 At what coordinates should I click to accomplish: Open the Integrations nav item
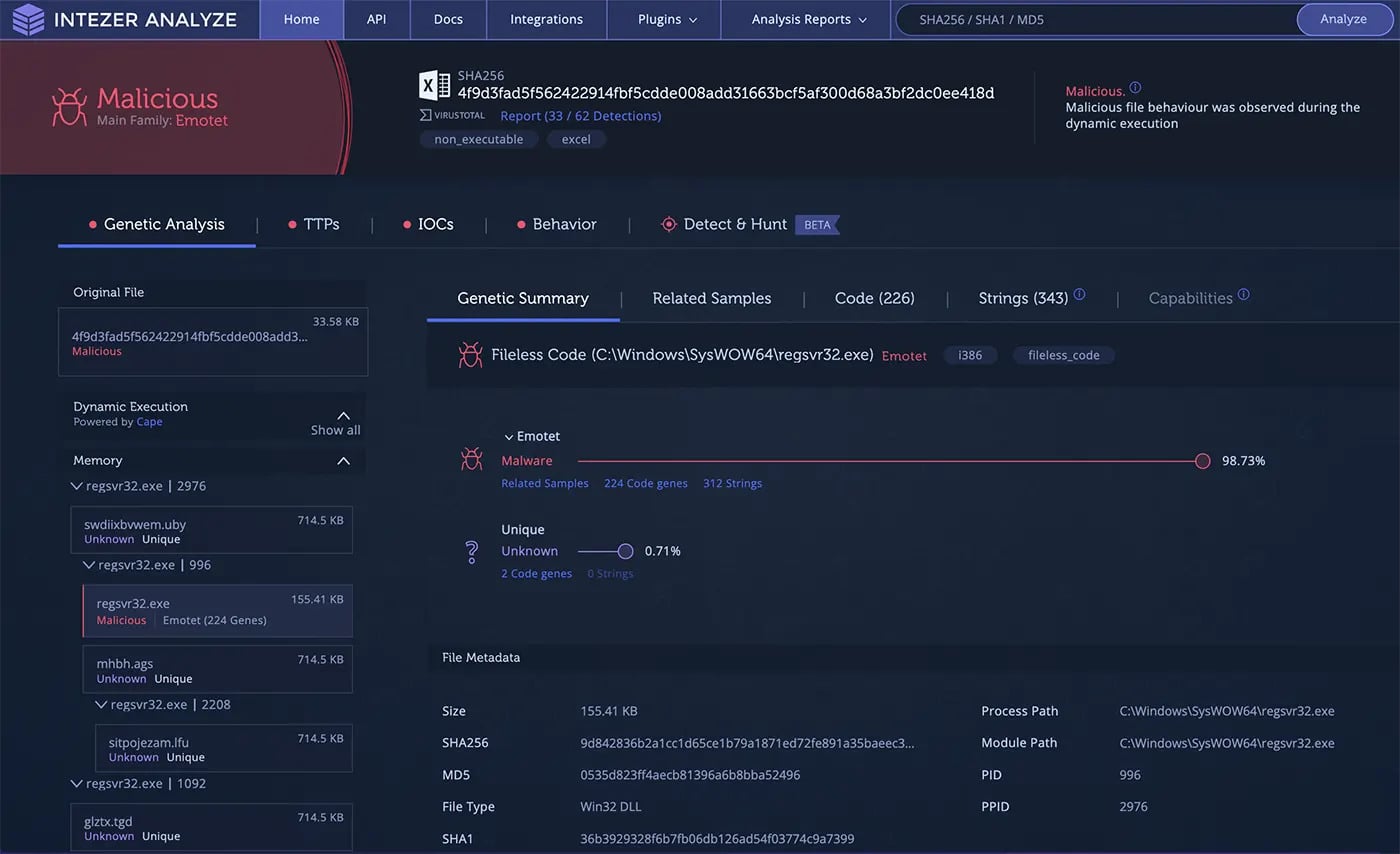coord(546,19)
